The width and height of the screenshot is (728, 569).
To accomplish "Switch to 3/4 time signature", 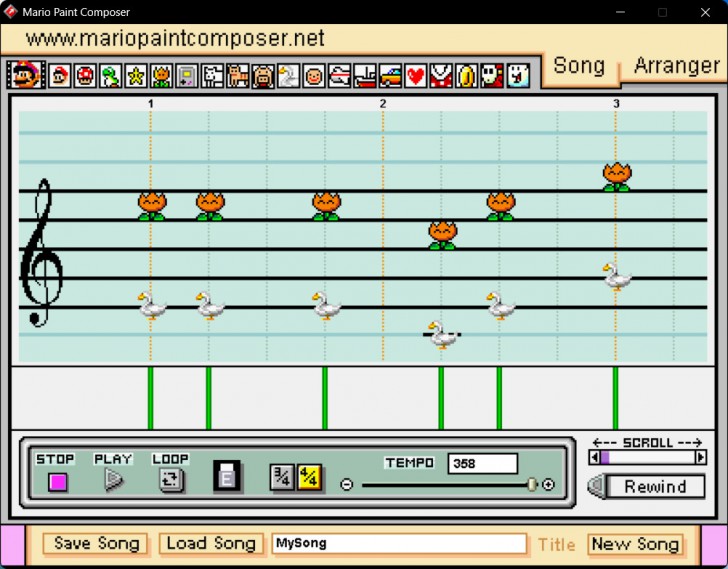I will [282, 477].
